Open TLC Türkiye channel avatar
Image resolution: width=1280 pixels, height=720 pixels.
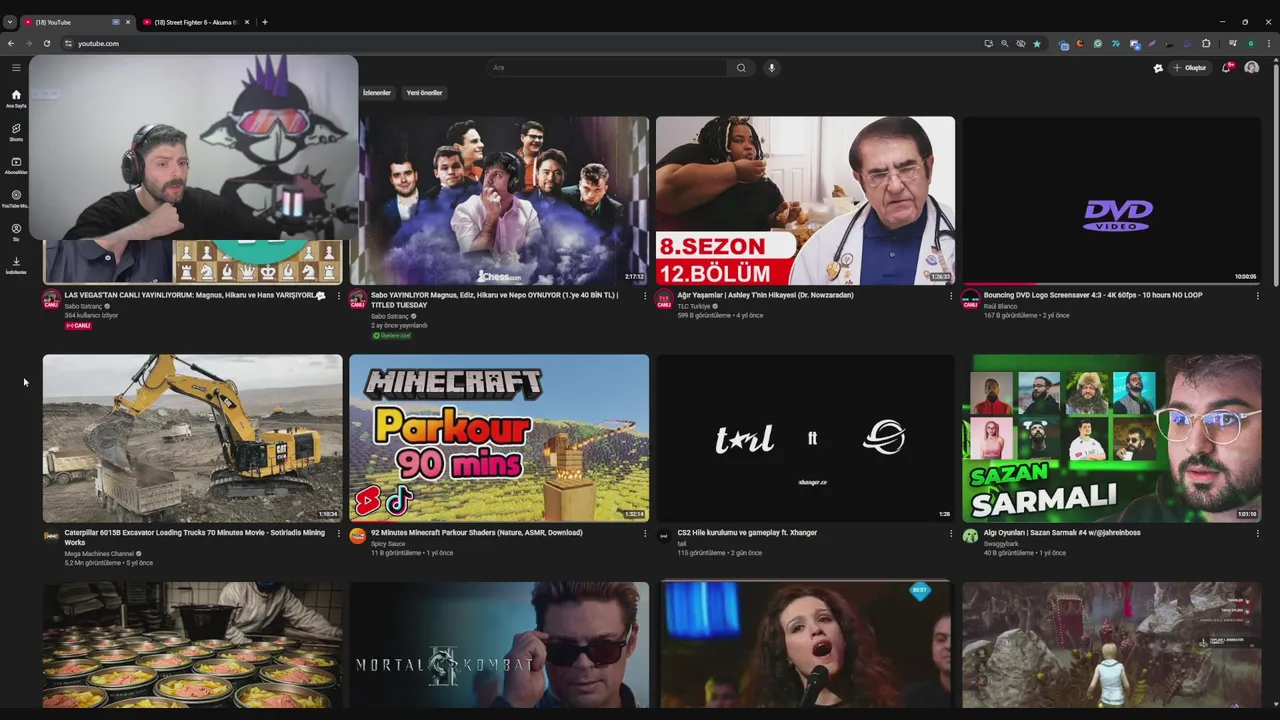coord(663,300)
